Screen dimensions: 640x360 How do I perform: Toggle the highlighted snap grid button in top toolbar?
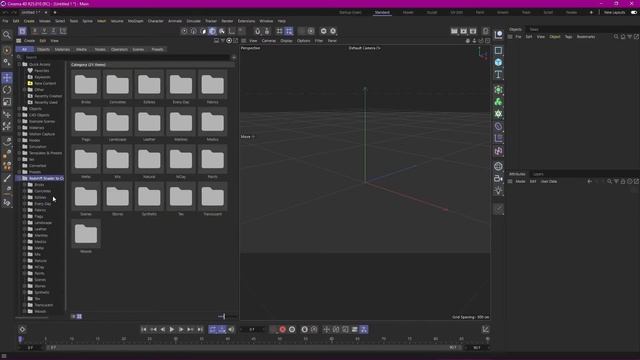coord(289,31)
